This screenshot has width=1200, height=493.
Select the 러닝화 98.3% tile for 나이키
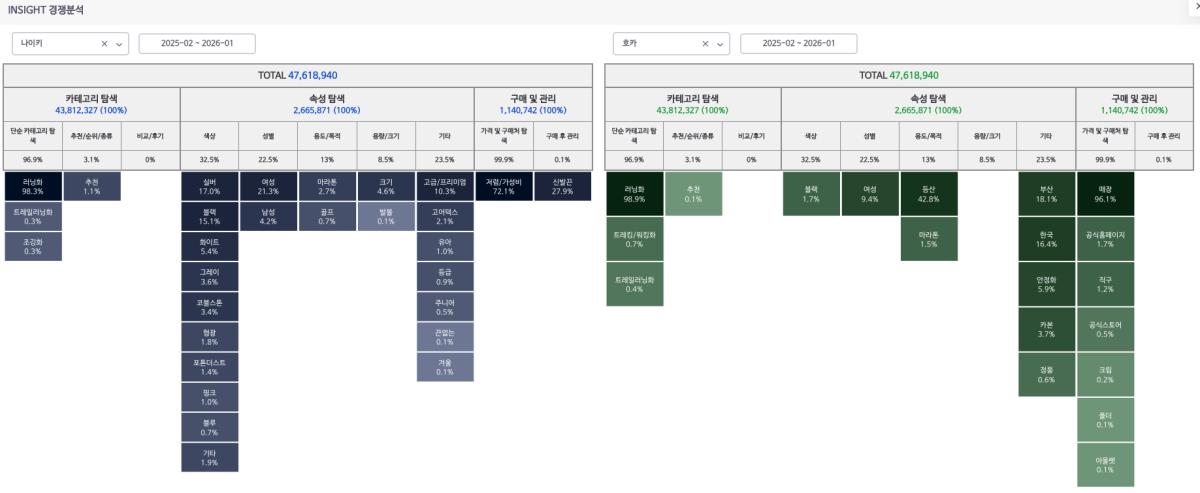click(32, 186)
